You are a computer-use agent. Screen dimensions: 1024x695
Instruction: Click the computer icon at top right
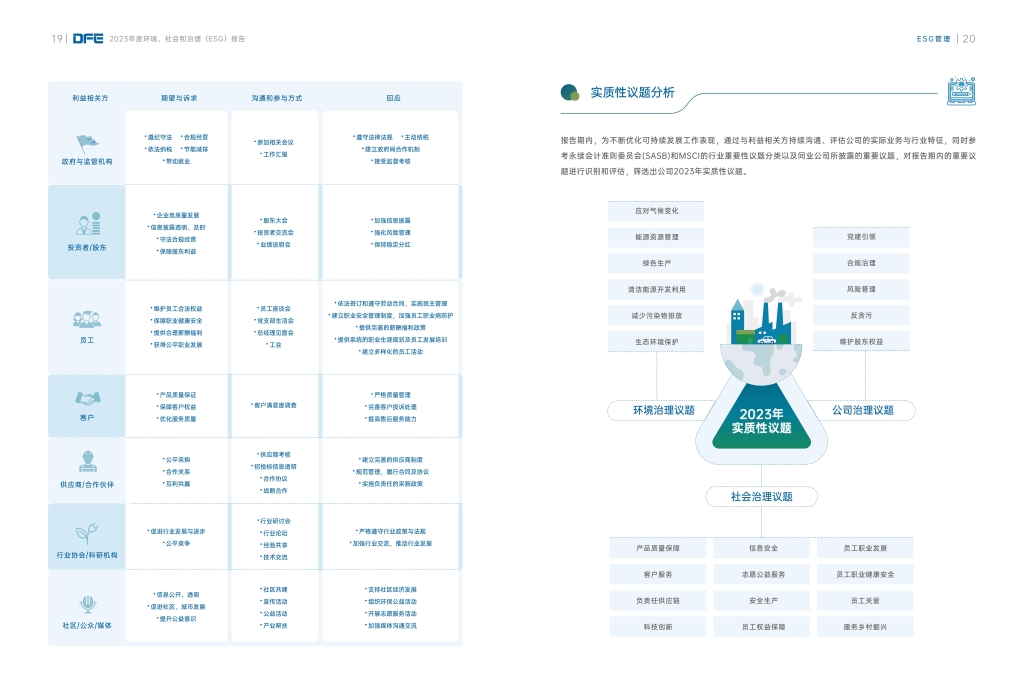(x=961, y=92)
